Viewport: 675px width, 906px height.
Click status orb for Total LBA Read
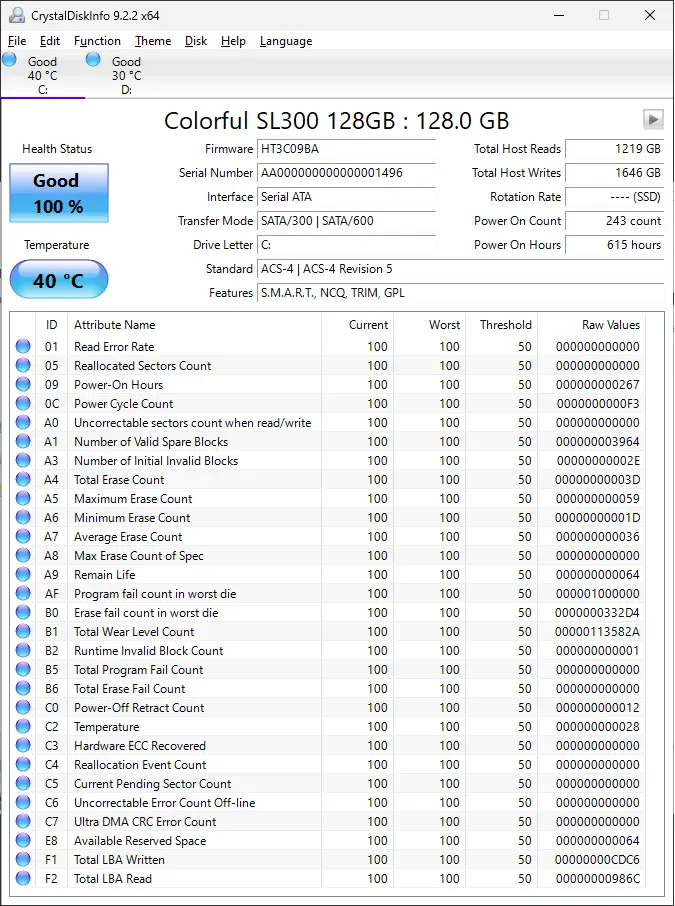(x=23, y=879)
